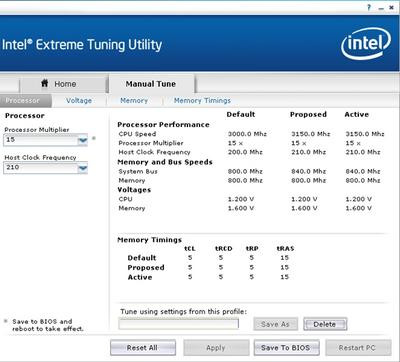The image size is (400, 362).
Task: Click the tRP column header
Action: 252,248
